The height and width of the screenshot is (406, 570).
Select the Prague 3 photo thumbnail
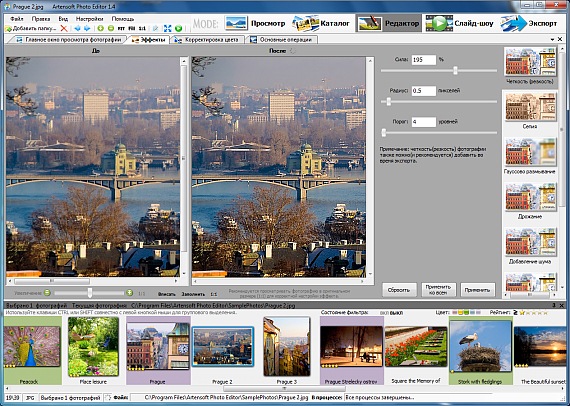(x=287, y=346)
